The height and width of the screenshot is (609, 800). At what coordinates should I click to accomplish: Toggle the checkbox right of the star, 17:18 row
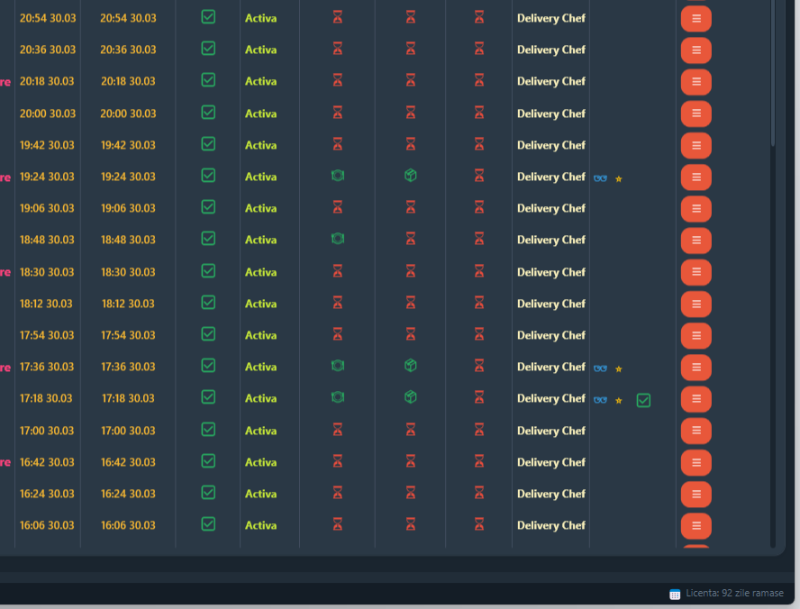(644, 400)
